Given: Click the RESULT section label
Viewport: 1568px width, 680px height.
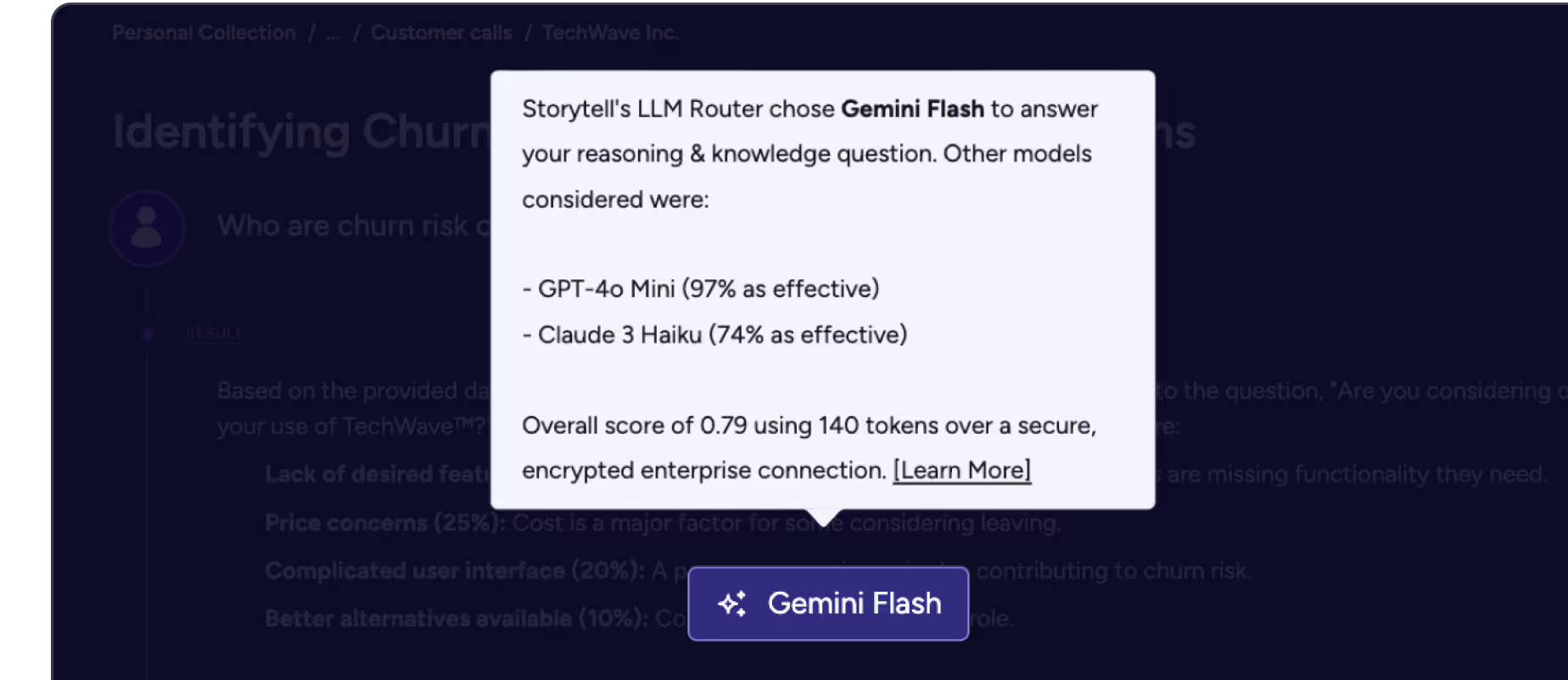Looking at the screenshot, I should [x=214, y=333].
